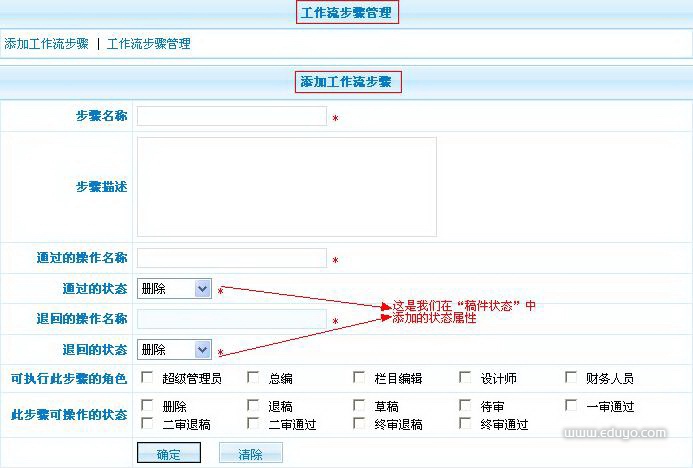Focus the 步骤名称 text field
The width and height of the screenshot is (693, 468).
click(232, 116)
